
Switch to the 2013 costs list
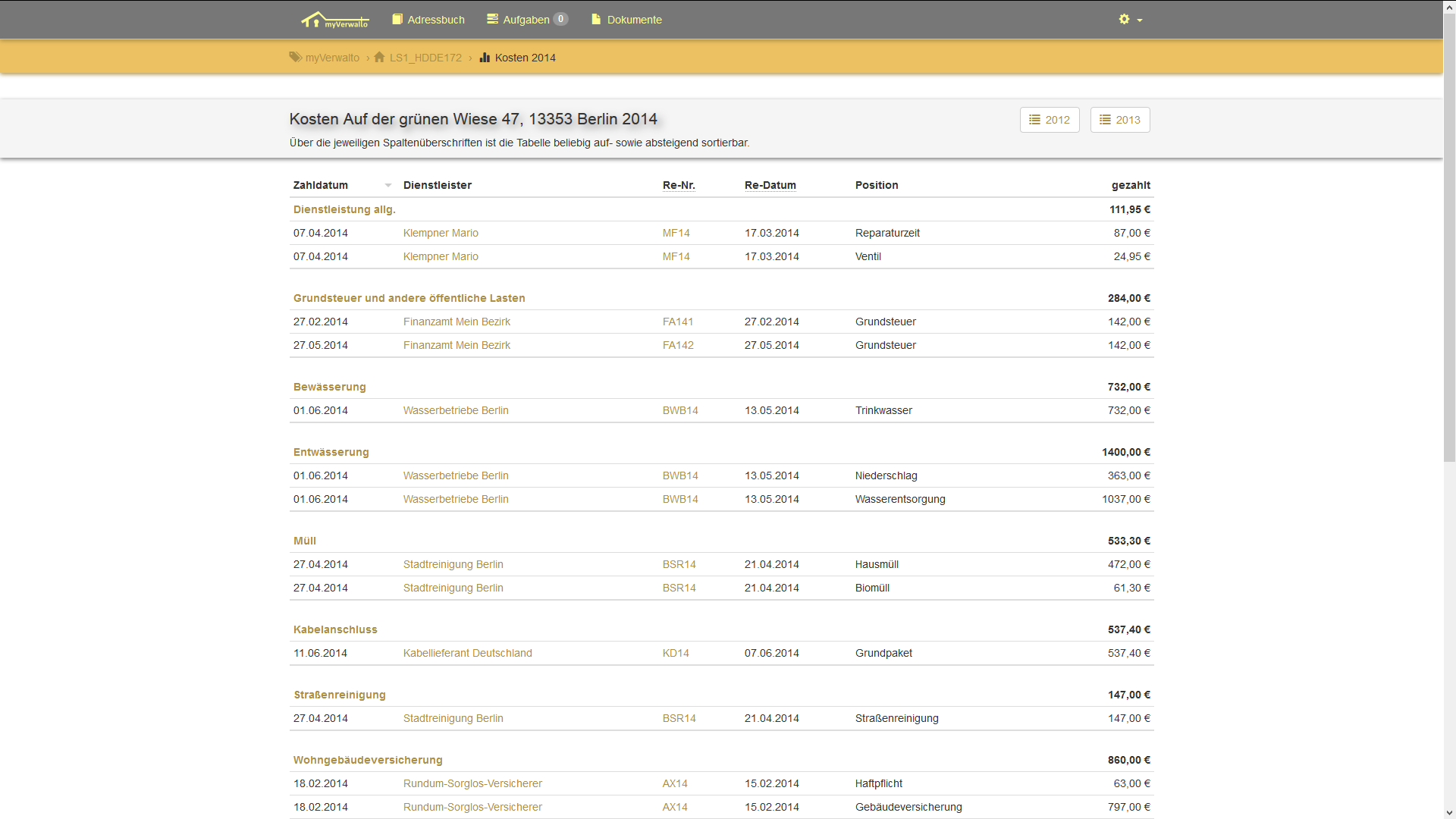(x=1120, y=120)
